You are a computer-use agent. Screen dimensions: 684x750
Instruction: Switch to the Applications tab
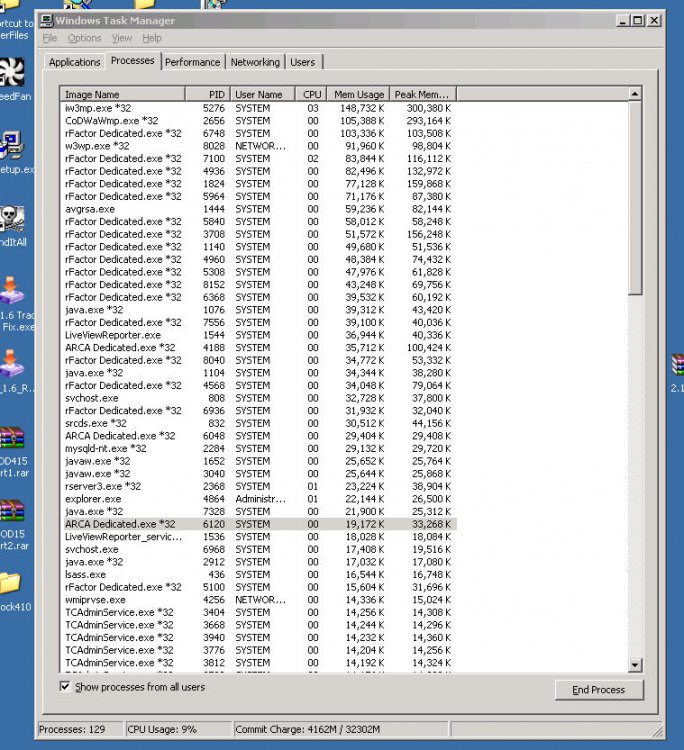tap(74, 62)
